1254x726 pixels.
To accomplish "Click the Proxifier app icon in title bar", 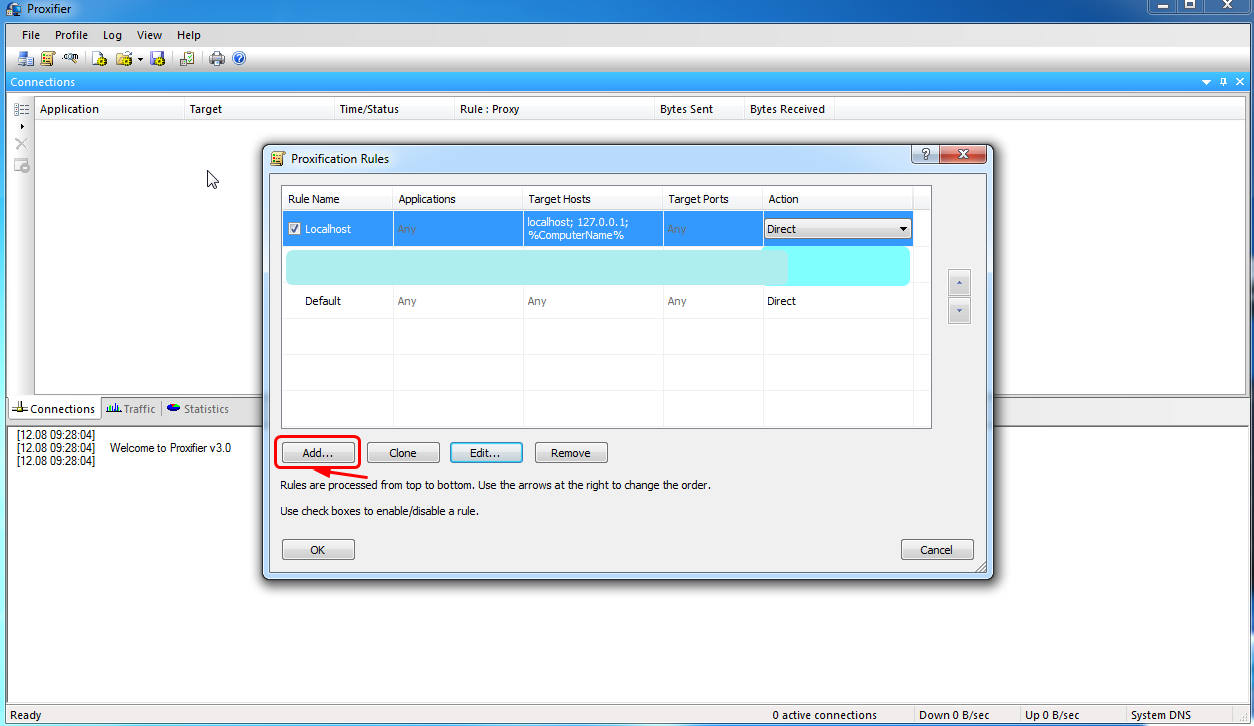I will tap(13, 9).
